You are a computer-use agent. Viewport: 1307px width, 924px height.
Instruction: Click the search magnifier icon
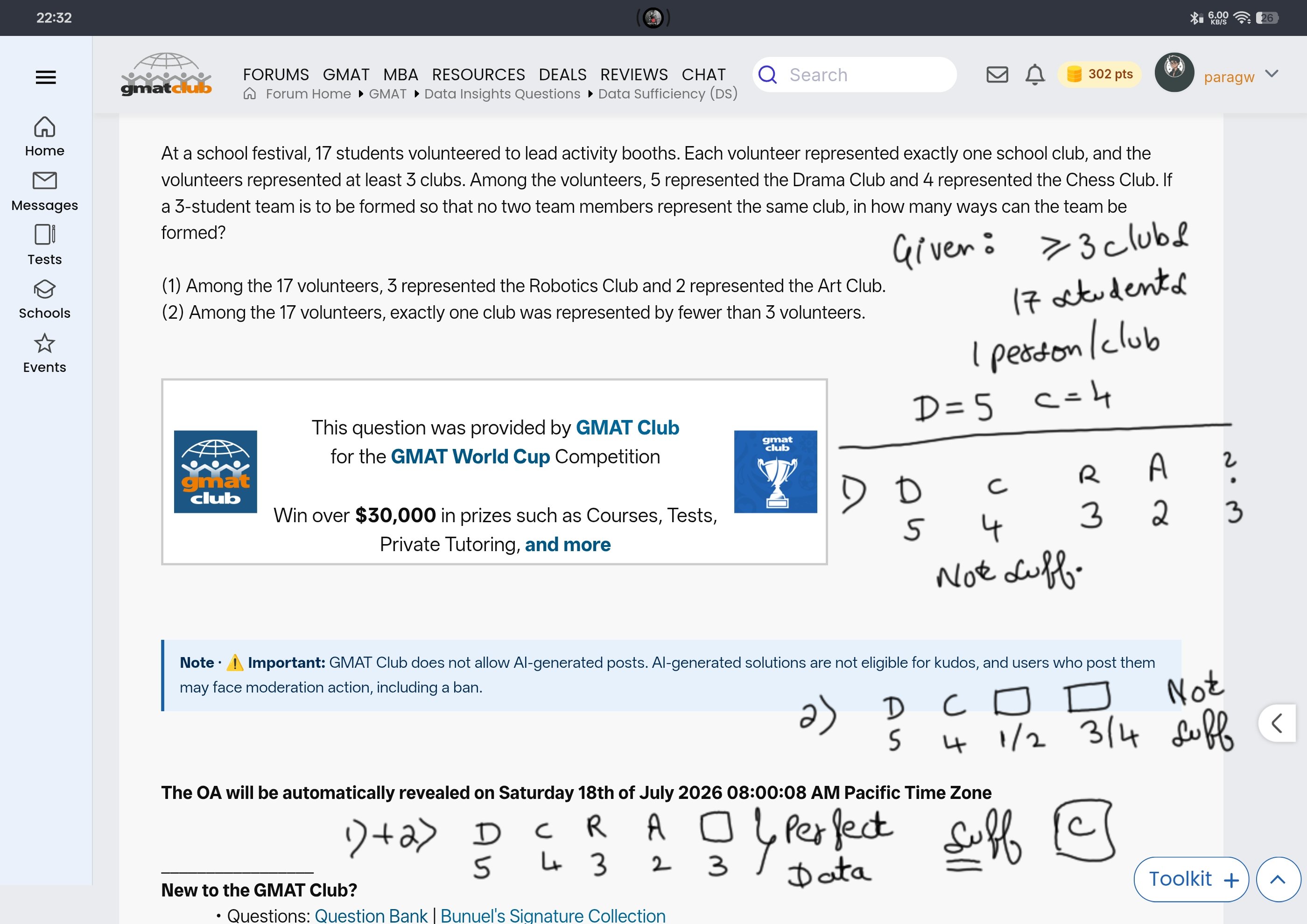point(767,75)
